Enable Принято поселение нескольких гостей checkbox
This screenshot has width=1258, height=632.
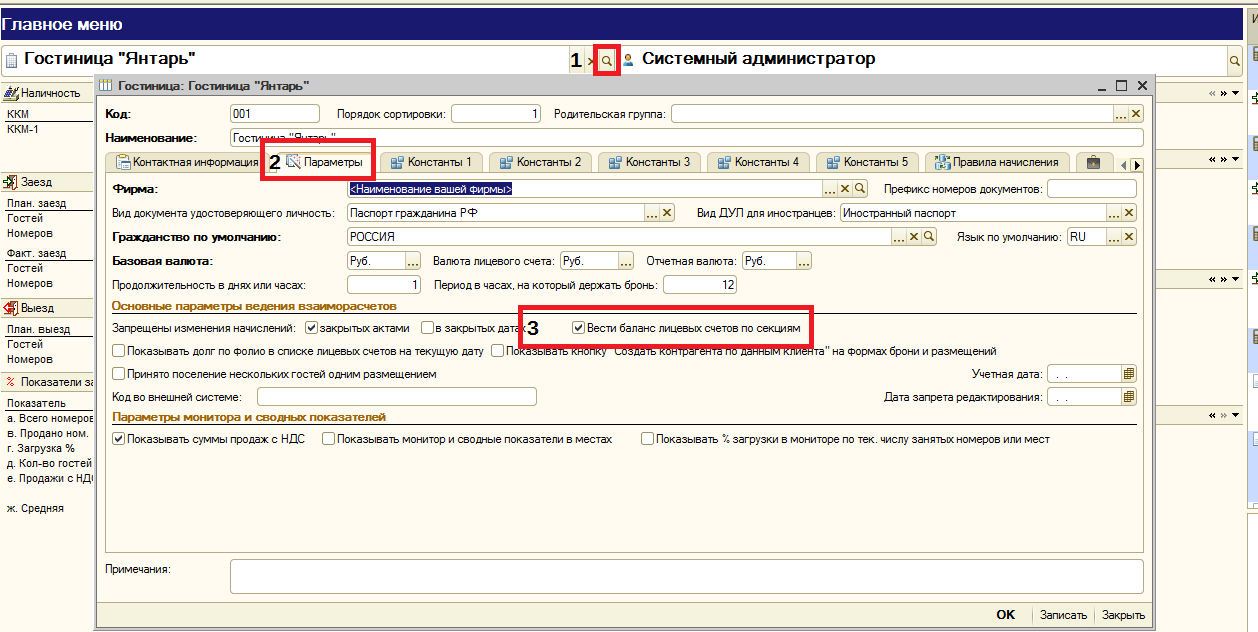point(119,374)
